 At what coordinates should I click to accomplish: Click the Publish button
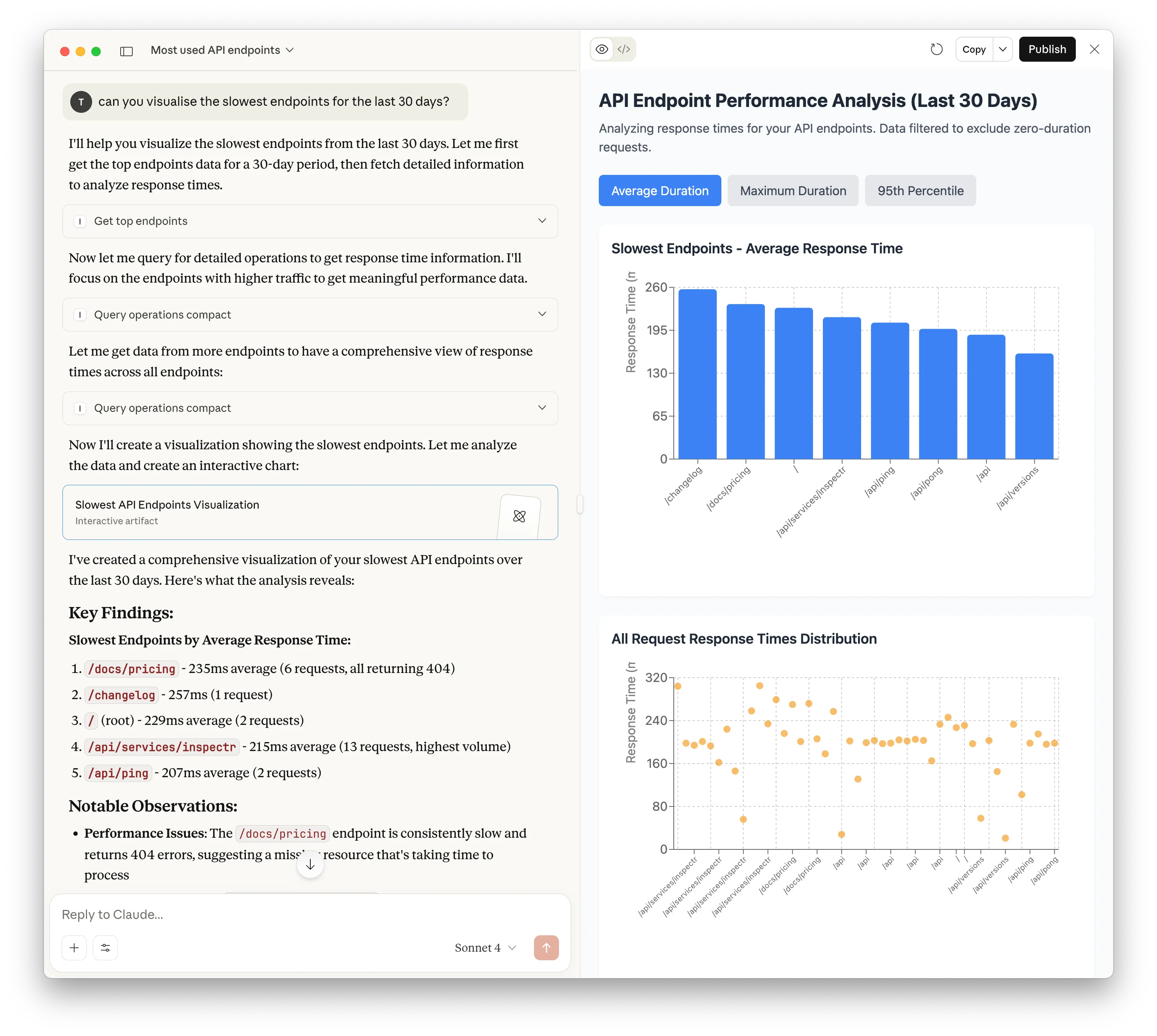point(1047,50)
